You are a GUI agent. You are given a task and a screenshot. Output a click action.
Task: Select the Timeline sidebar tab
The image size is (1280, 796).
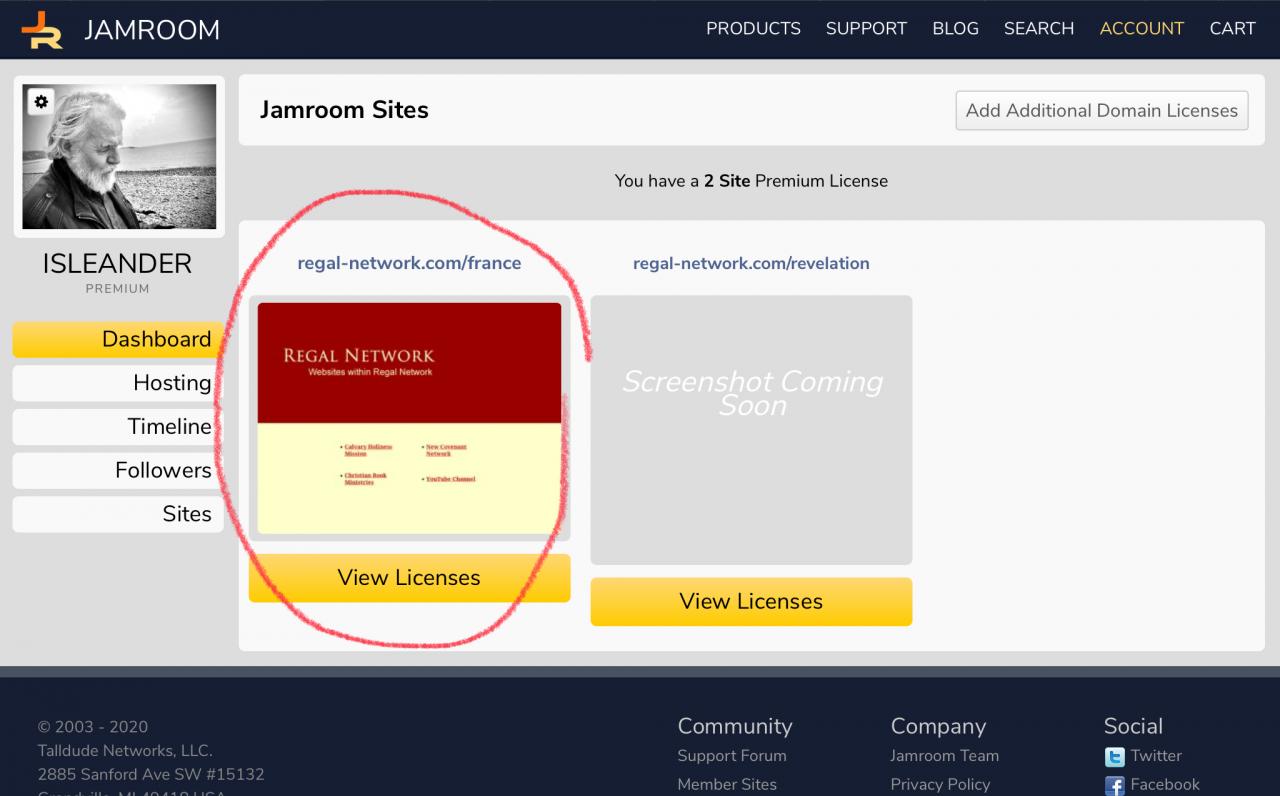point(118,427)
